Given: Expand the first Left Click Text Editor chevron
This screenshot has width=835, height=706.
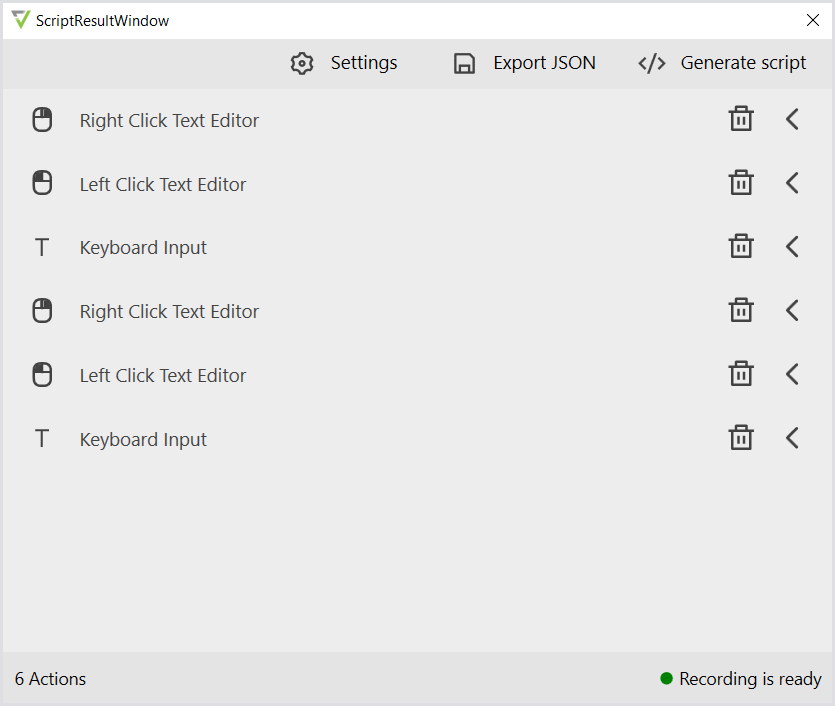Looking at the screenshot, I should click(792, 183).
